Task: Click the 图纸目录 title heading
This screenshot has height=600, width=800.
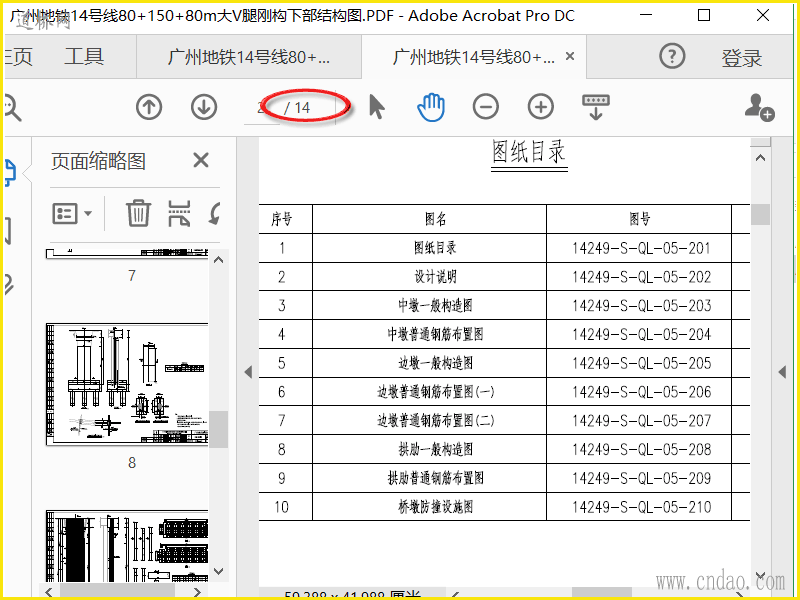Action: pyautogui.click(x=529, y=152)
